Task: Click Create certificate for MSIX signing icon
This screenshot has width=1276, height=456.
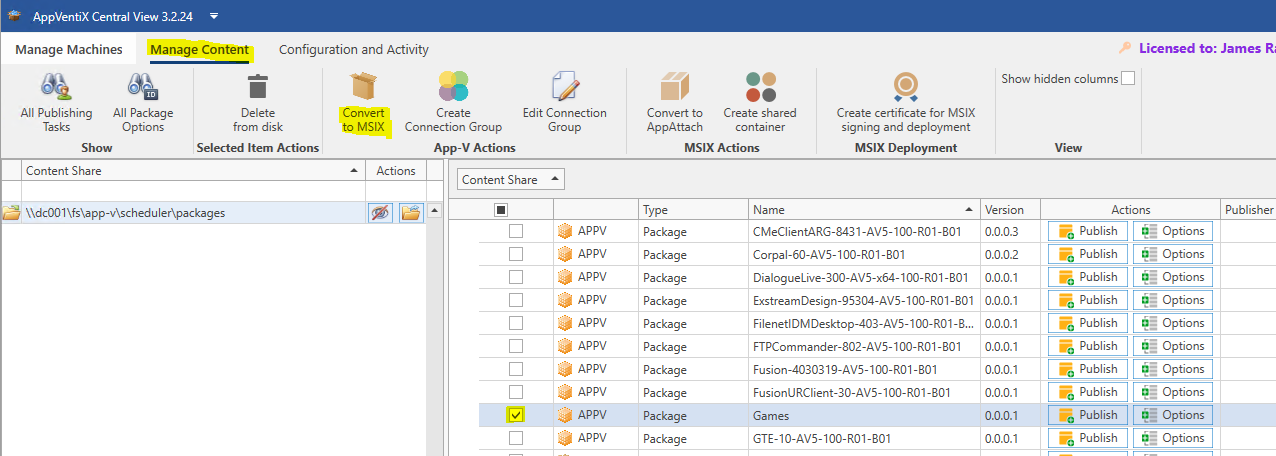Action: (x=906, y=87)
